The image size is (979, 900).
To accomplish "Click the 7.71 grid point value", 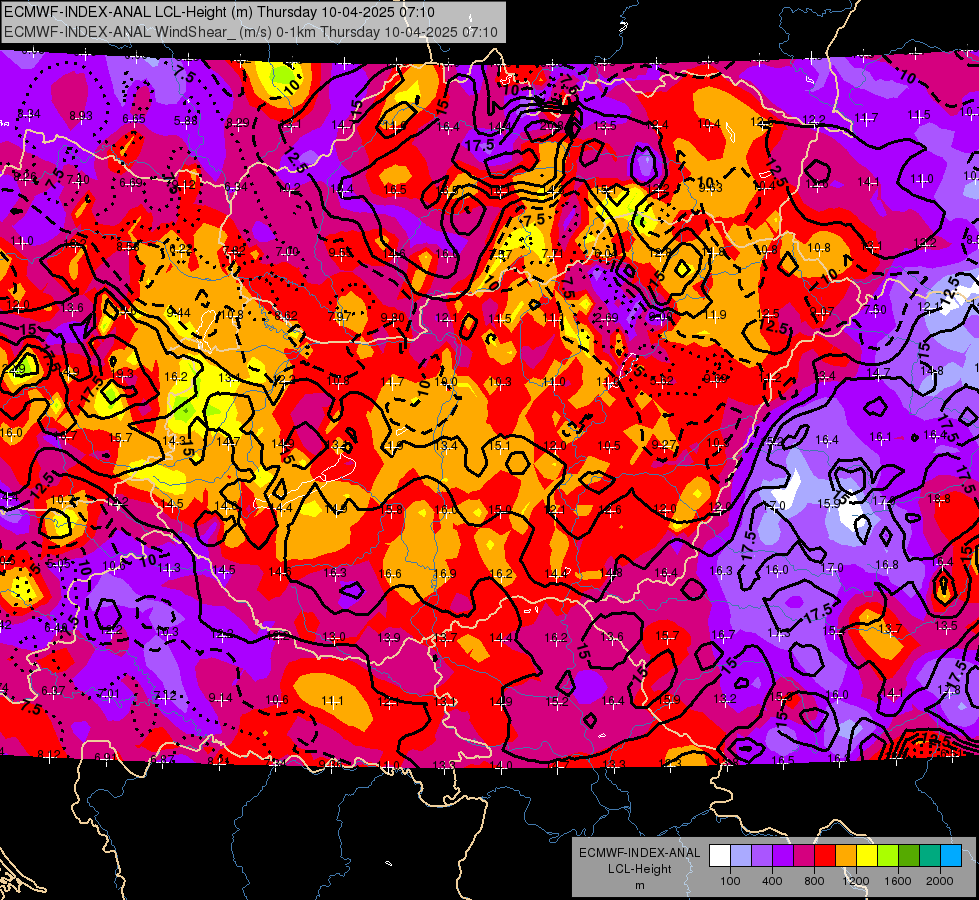I will click(553, 253).
